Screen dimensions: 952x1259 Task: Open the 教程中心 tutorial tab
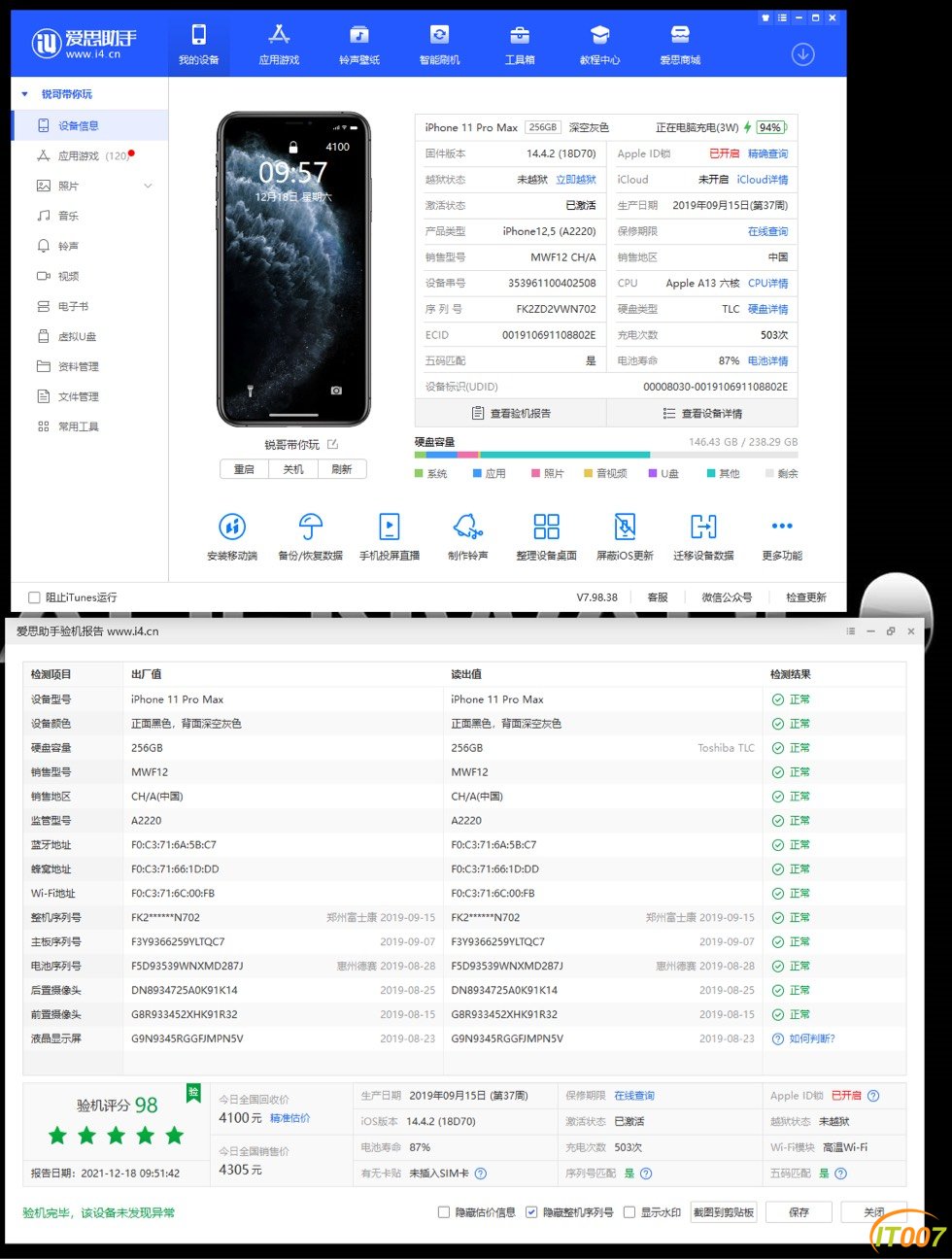(599, 45)
